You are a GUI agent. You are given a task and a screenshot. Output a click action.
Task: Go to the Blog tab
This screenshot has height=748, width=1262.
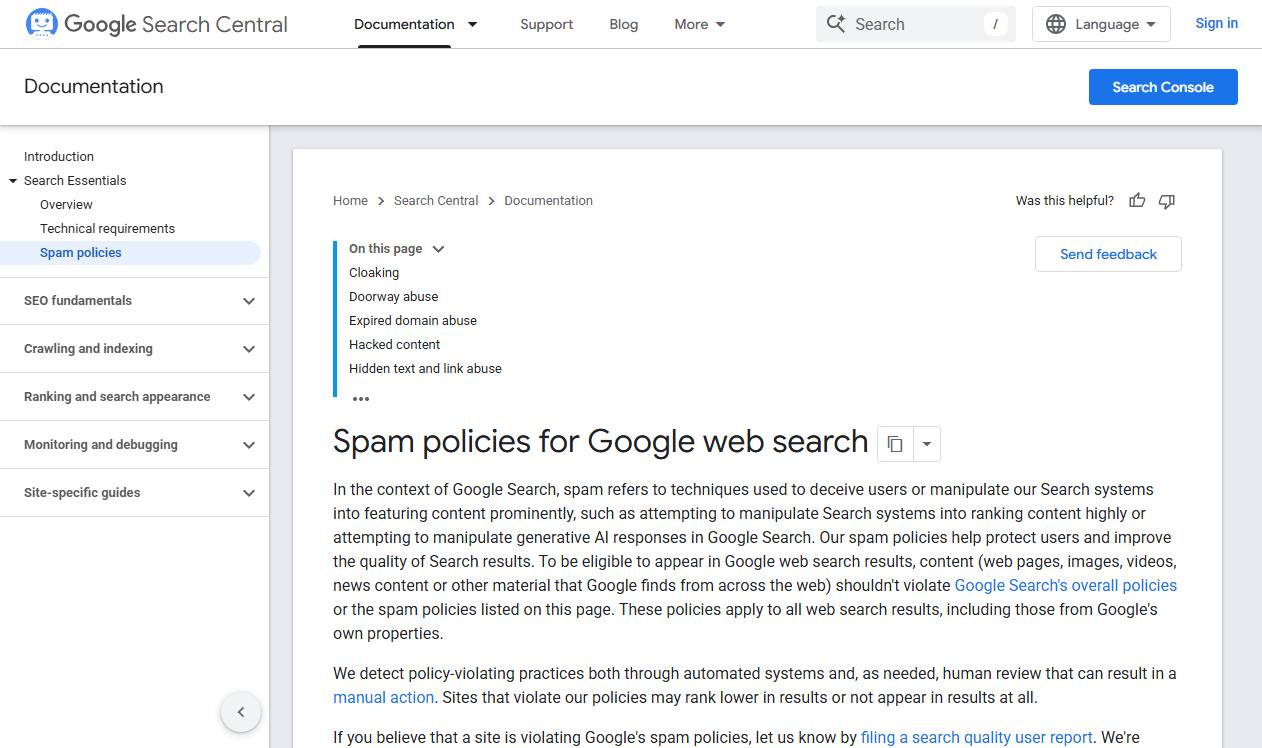[623, 24]
